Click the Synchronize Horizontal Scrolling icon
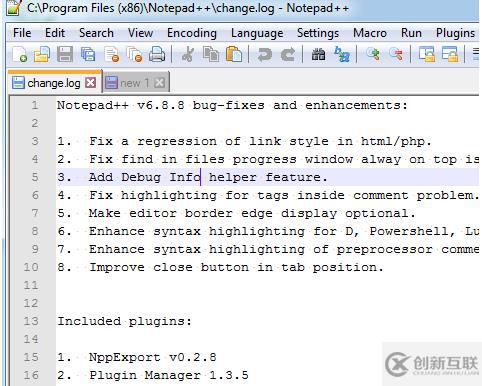The image size is (482, 386). pyautogui.click(x=450, y=54)
